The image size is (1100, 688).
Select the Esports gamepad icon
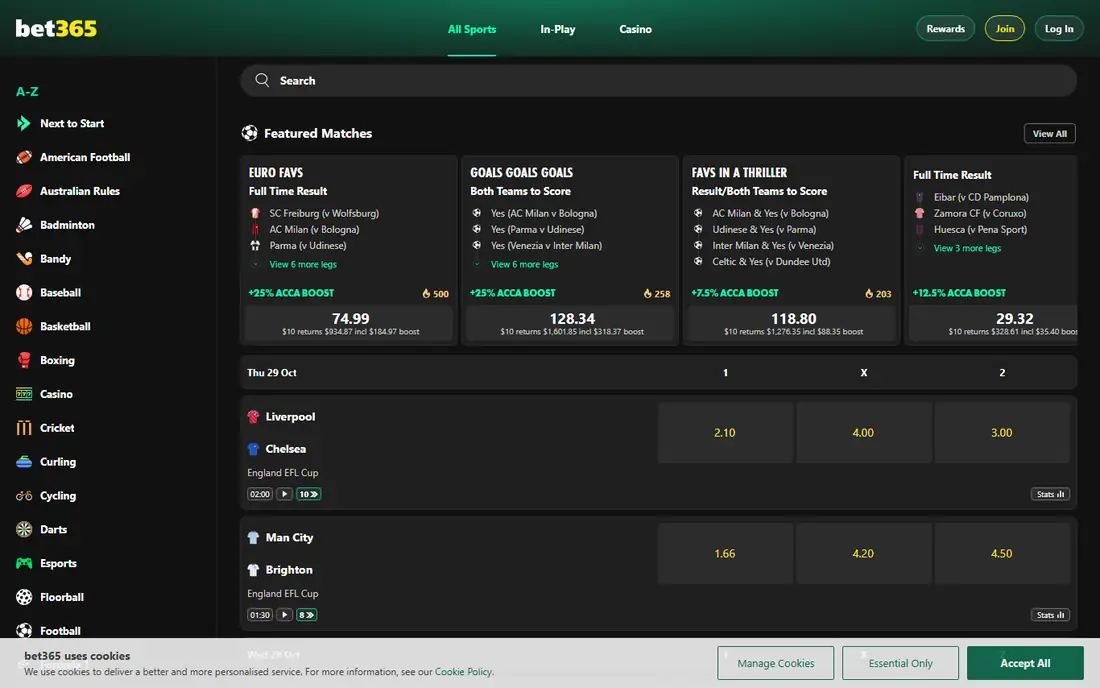24,563
